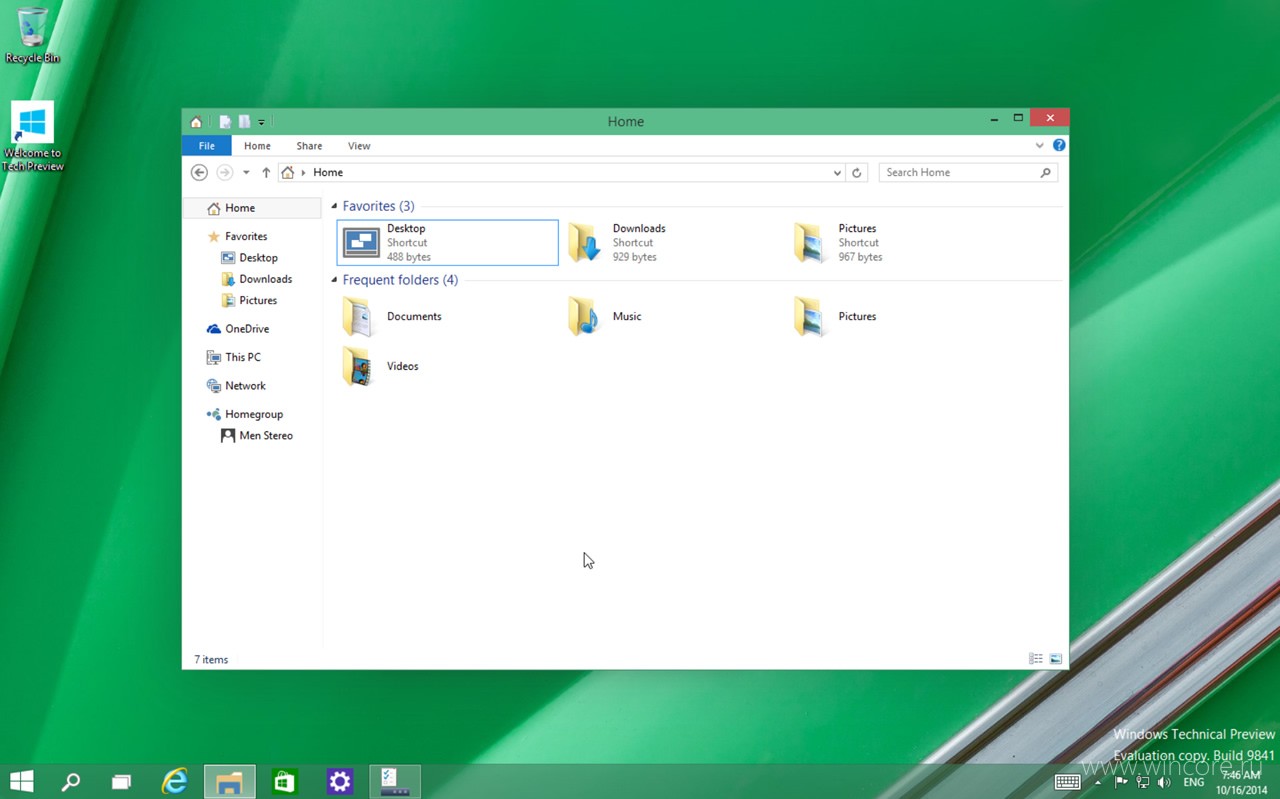1280x799 pixels.
Task: Open the Home ribbon tab
Action: coord(257,146)
